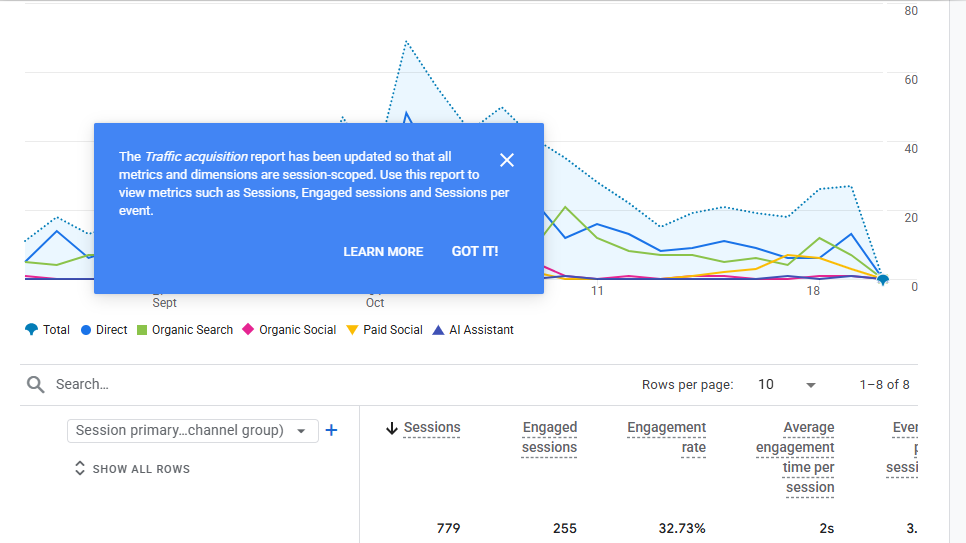Click the 11 date label on axis

tap(597, 291)
